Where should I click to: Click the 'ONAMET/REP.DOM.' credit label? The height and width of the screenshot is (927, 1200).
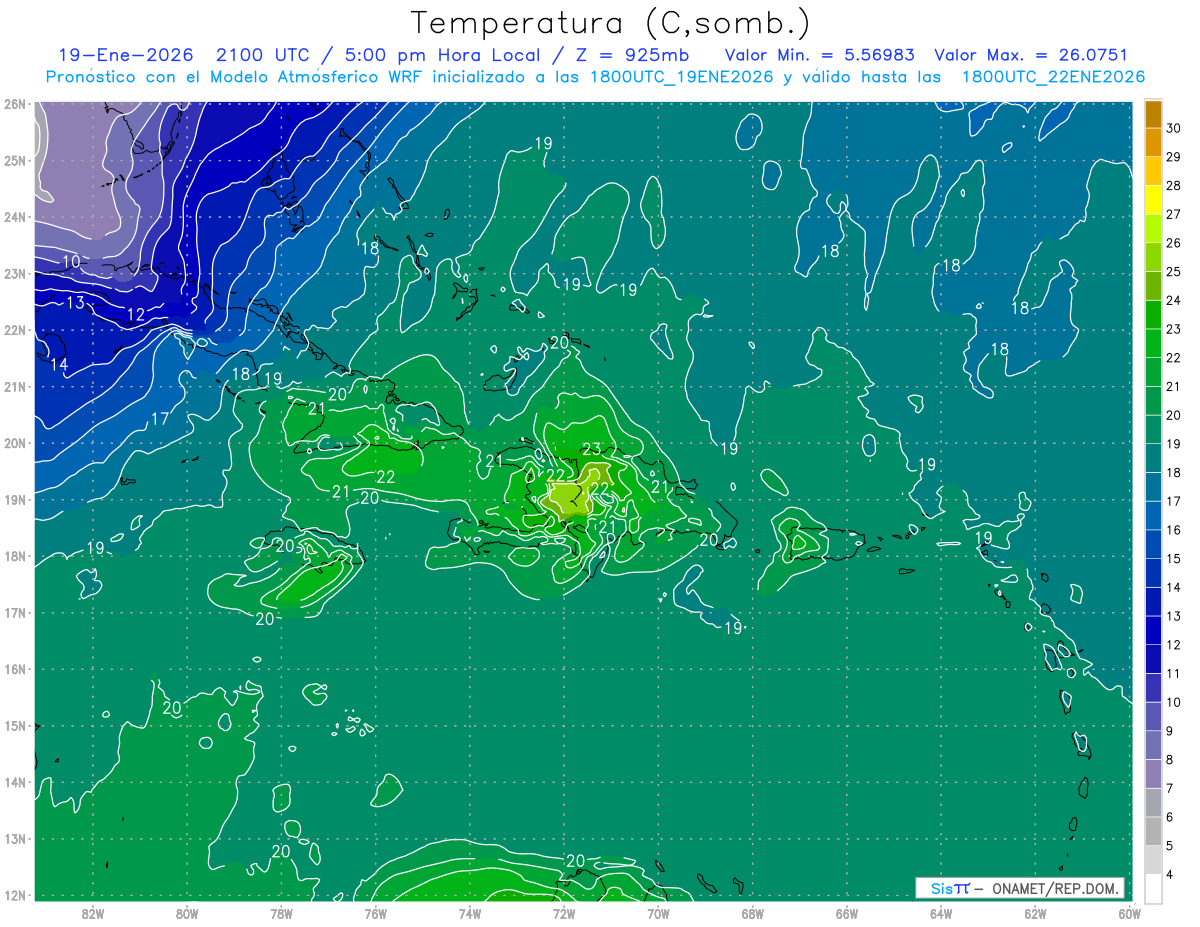[1055, 888]
